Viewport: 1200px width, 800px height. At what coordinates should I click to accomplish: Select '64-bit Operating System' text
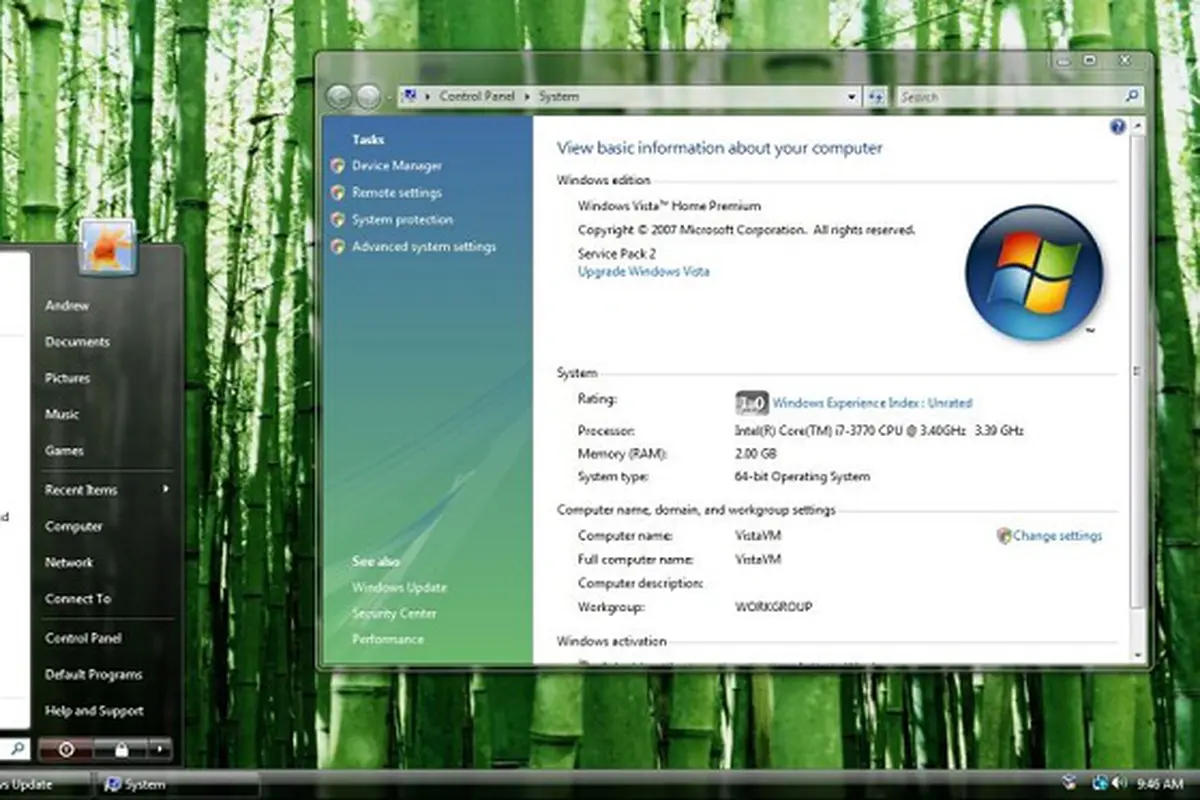[x=802, y=477]
